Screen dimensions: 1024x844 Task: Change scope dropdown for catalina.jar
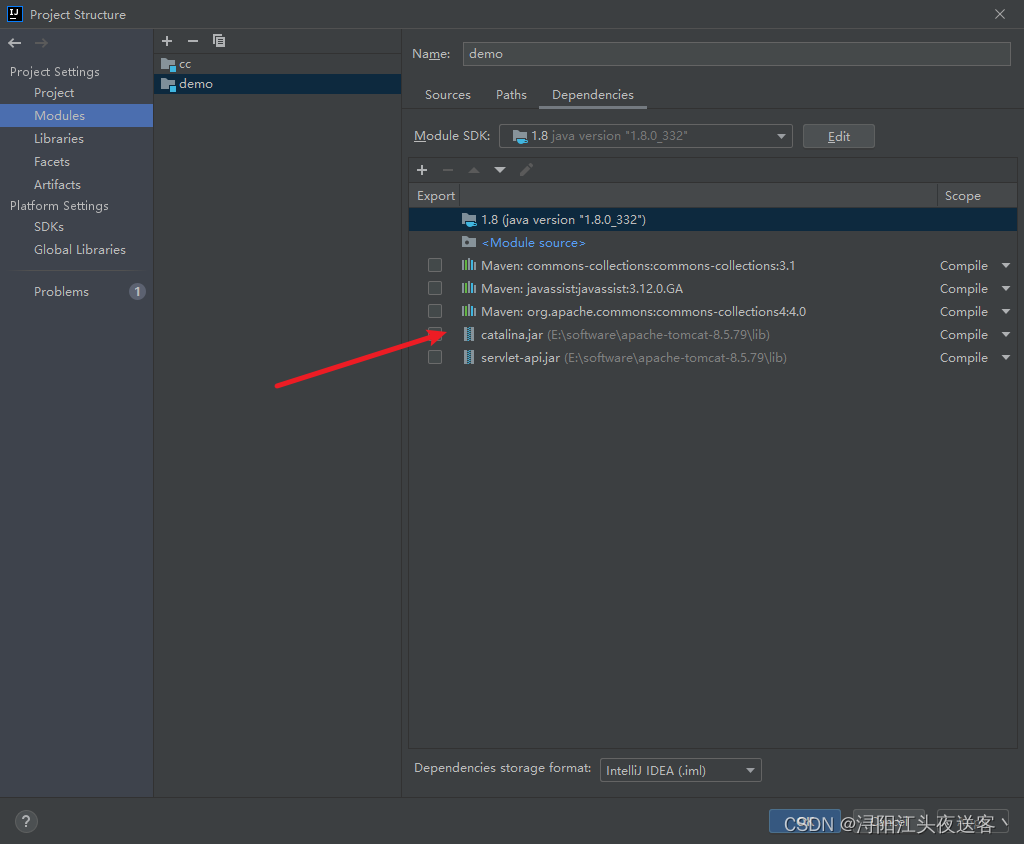974,335
